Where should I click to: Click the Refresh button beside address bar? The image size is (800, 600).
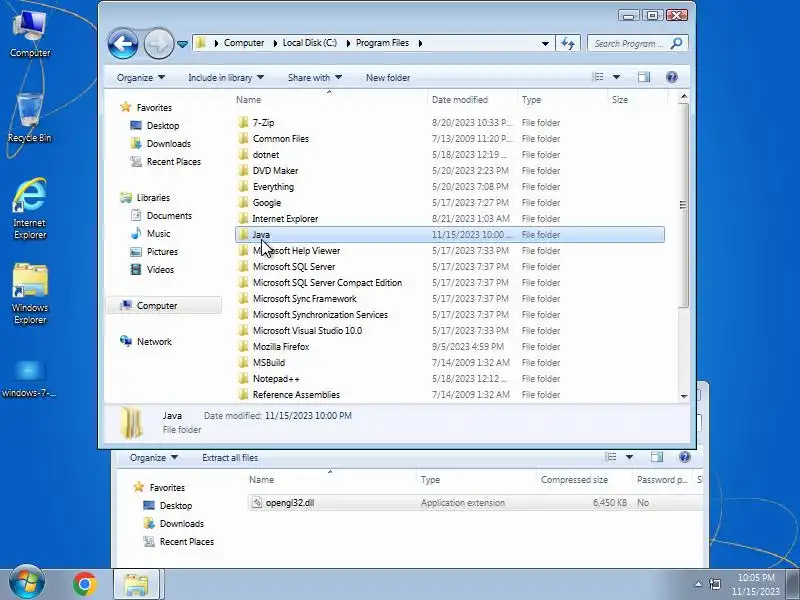pyautogui.click(x=568, y=43)
